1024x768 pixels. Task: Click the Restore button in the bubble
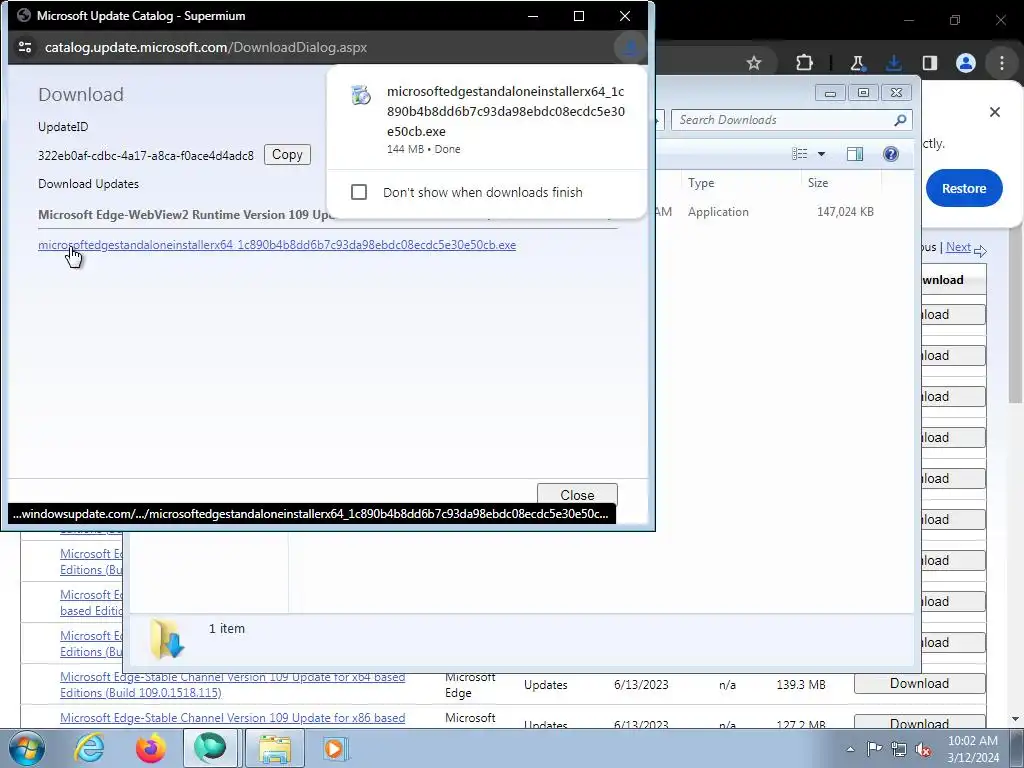click(x=964, y=188)
